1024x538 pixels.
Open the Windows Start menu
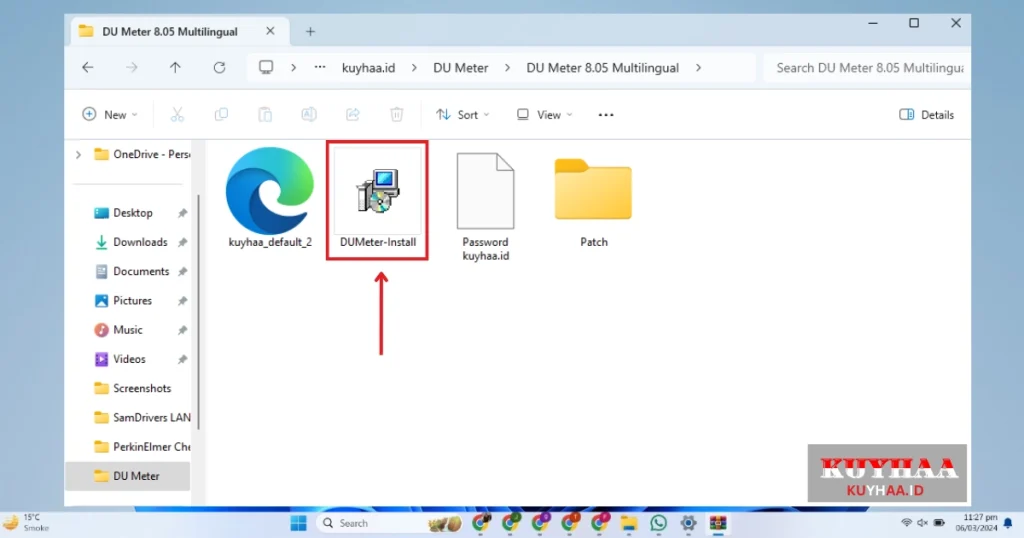click(298, 523)
